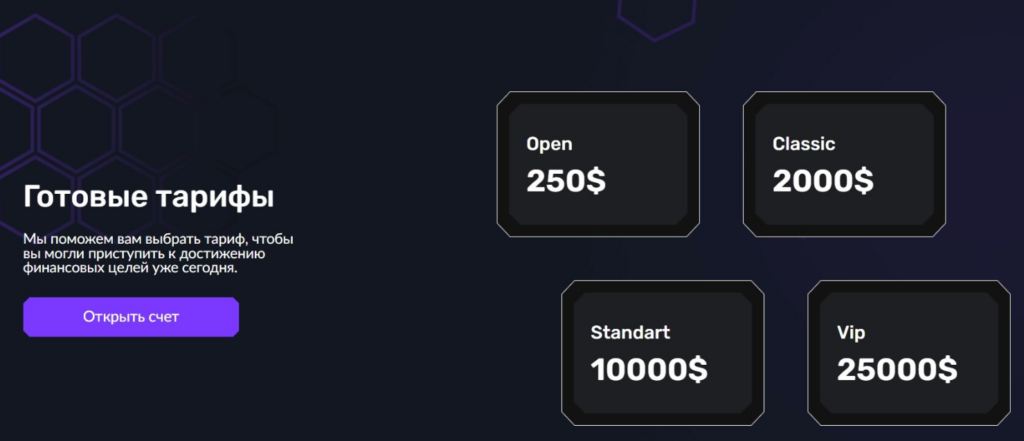Image resolution: width=1024 pixels, height=441 pixels.
Task: Click the 25000$ price text
Action: point(896,370)
